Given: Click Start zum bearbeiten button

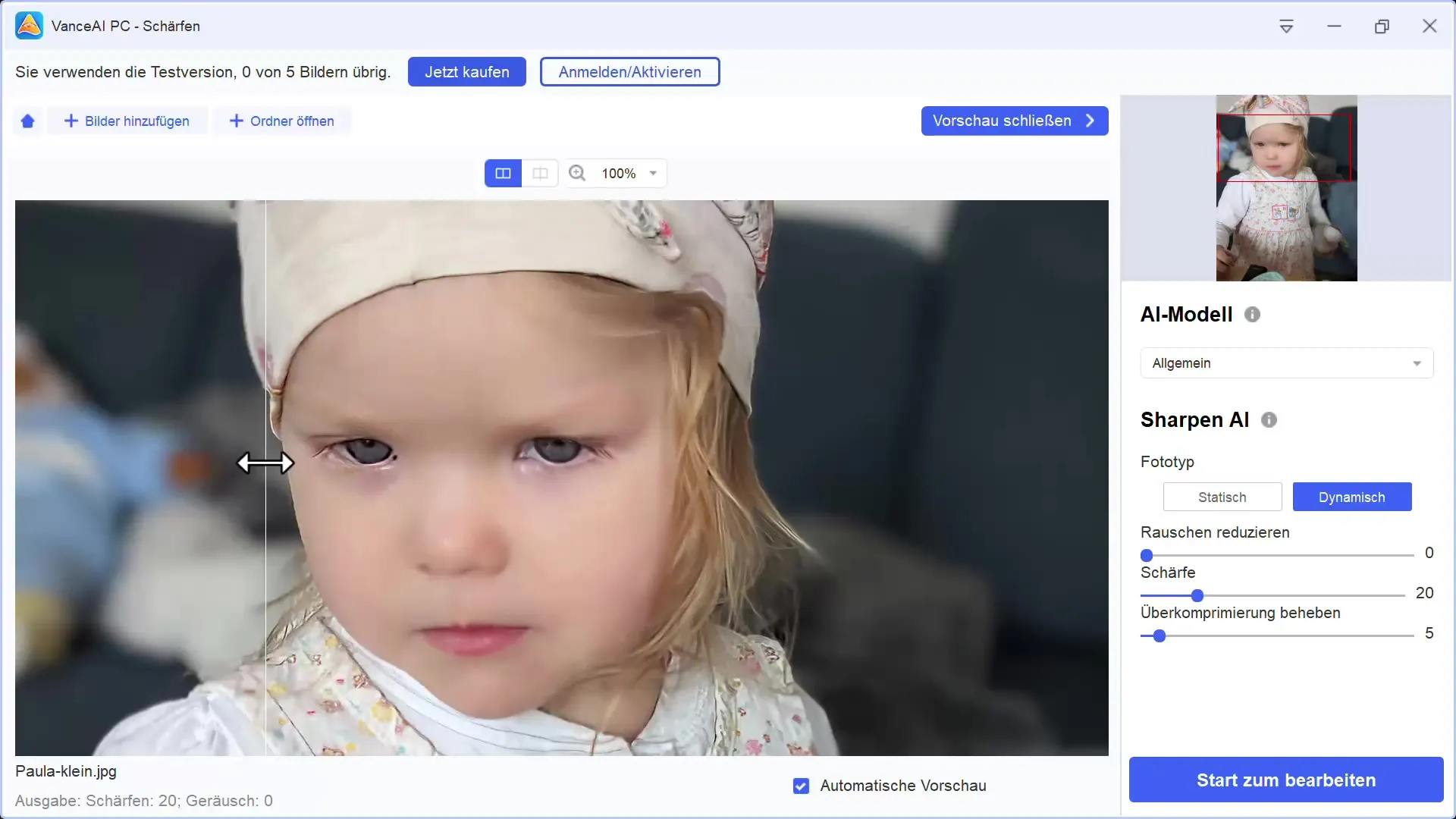Looking at the screenshot, I should (x=1286, y=780).
